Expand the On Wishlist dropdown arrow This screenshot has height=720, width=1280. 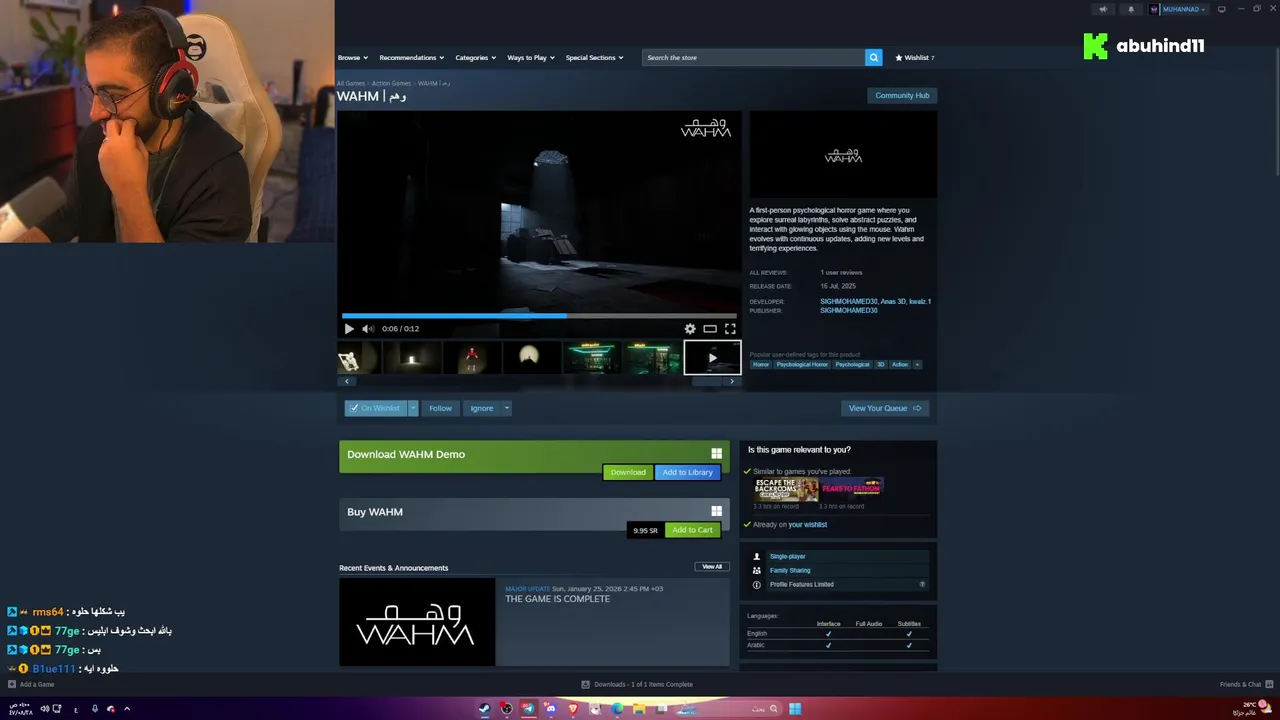(413, 408)
